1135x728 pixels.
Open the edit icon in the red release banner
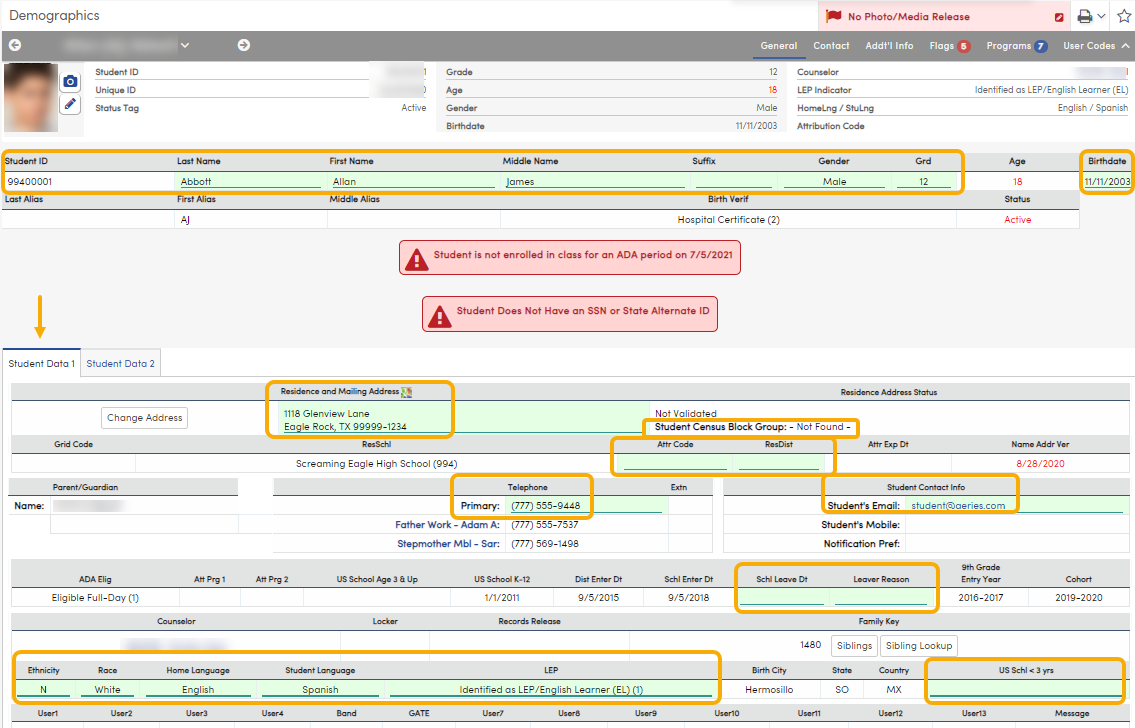coord(1058,17)
